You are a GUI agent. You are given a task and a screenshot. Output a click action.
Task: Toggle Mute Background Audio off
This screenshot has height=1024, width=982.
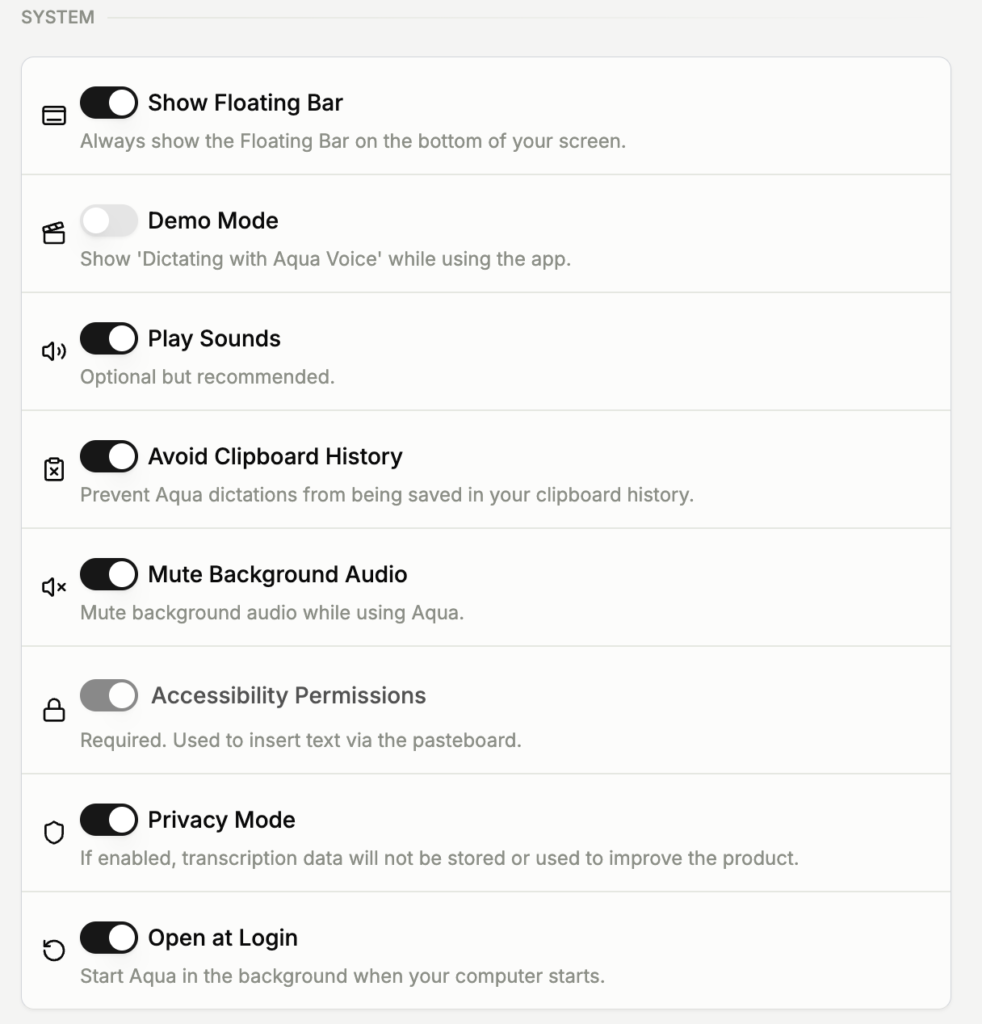(109, 575)
